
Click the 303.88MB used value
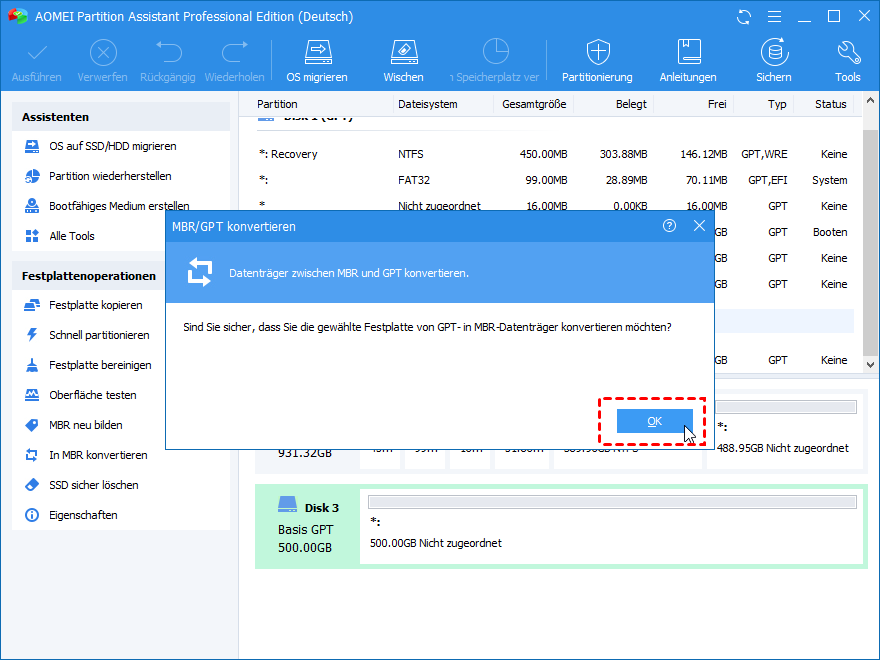(x=624, y=154)
